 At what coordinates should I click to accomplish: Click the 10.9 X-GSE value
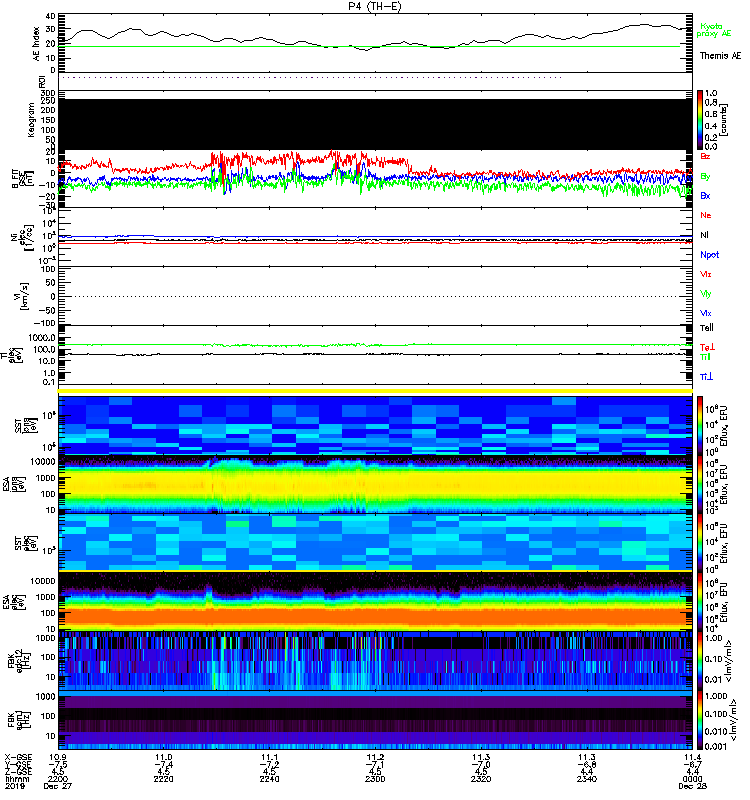point(58,757)
